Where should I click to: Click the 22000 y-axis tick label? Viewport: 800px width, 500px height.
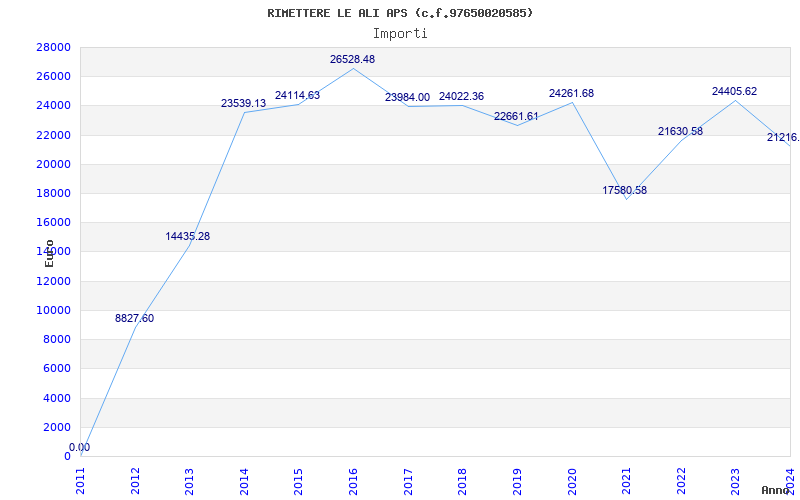[x=54, y=135]
